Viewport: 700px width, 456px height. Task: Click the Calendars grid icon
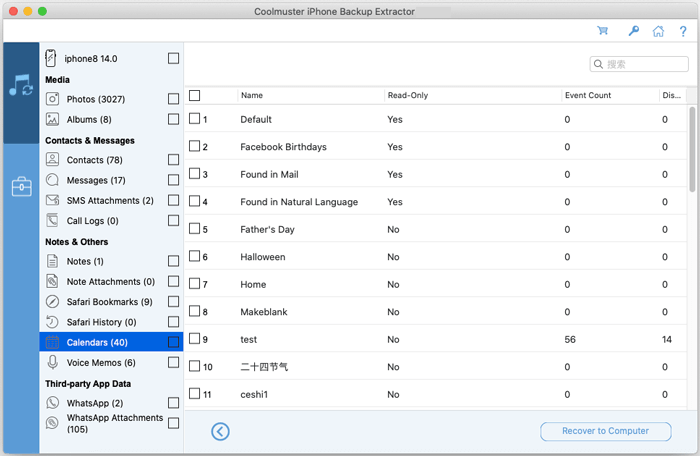(x=52, y=342)
